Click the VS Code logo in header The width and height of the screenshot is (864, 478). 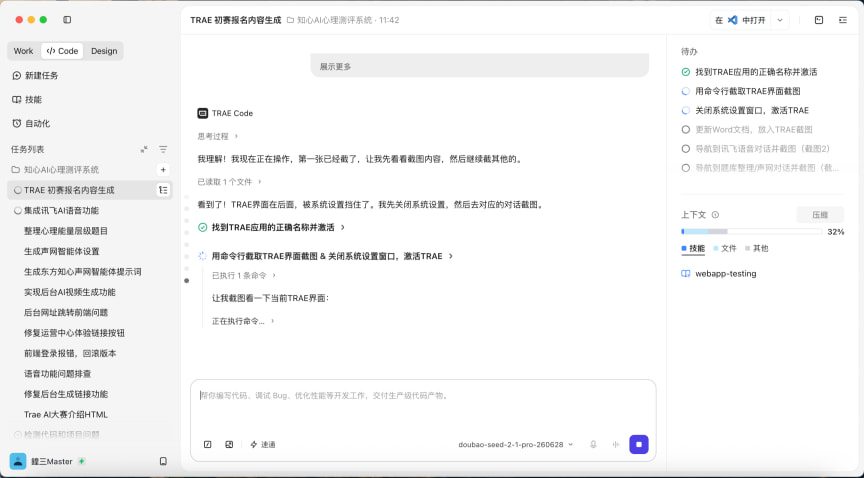pyautogui.click(x=732, y=20)
